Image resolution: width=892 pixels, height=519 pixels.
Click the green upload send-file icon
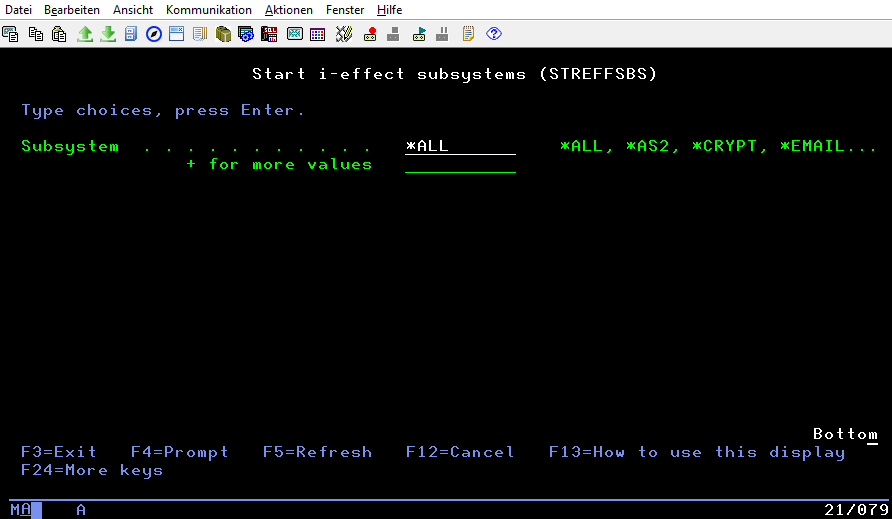[x=85, y=34]
